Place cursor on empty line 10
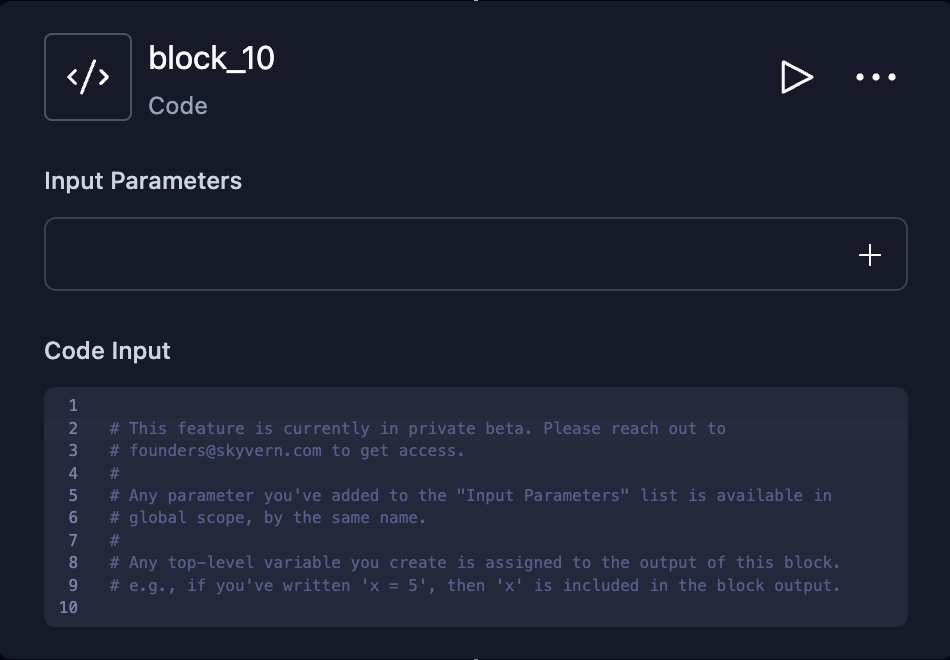The height and width of the screenshot is (660, 950). (x=400, y=608)
